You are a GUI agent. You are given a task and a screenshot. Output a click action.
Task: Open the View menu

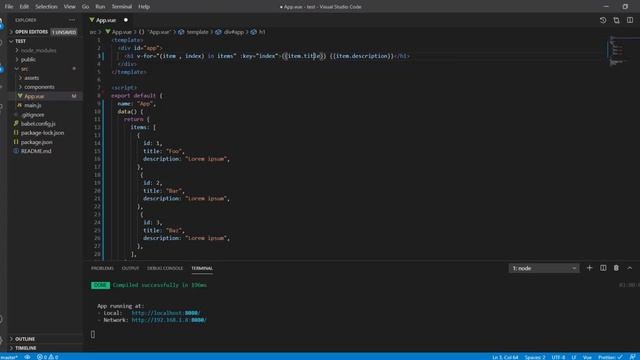pyautogui.click(x=69, y=7)
